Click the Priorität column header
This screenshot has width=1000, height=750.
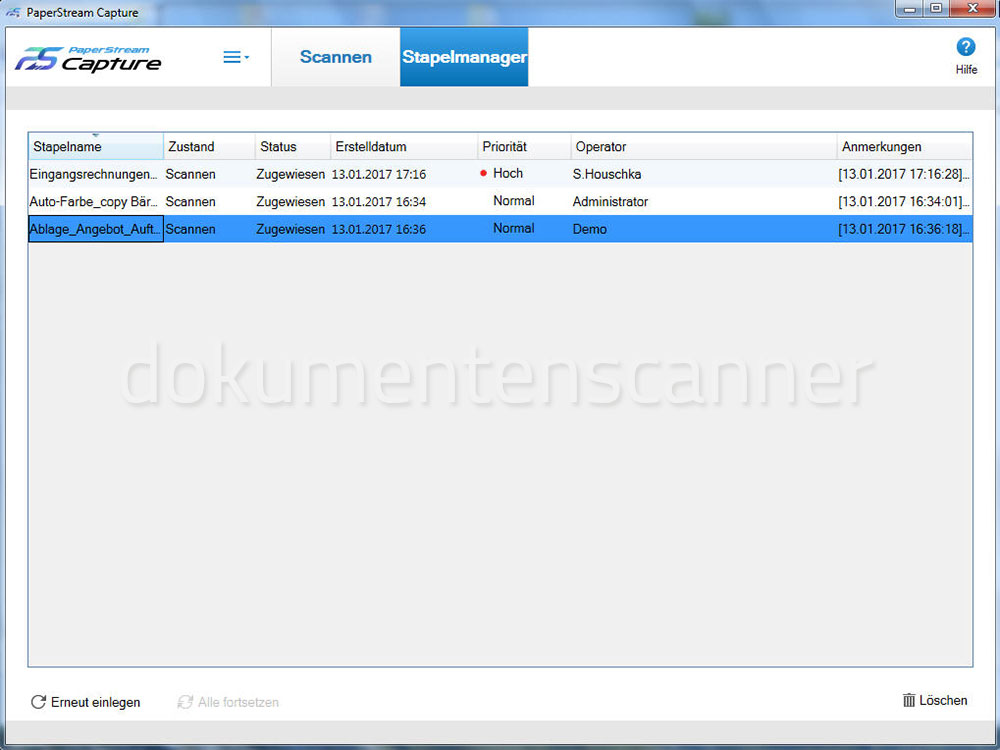point(504,146)
